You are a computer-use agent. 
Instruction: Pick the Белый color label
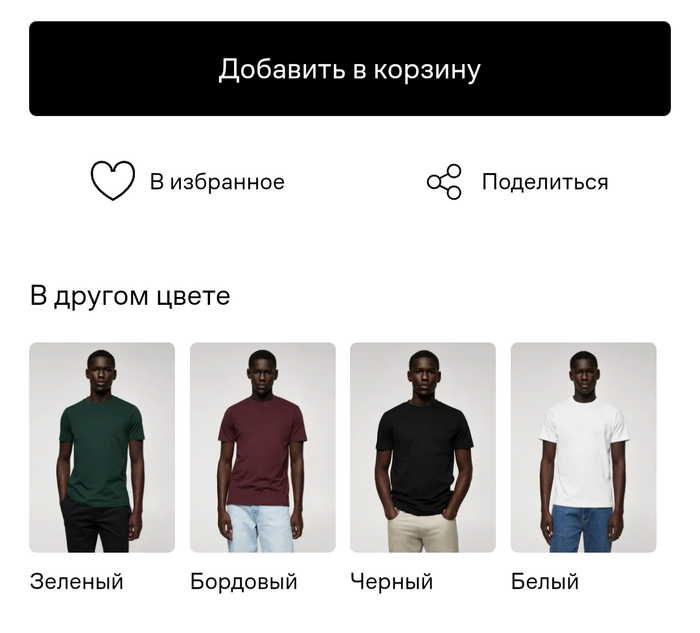point(545,582)
